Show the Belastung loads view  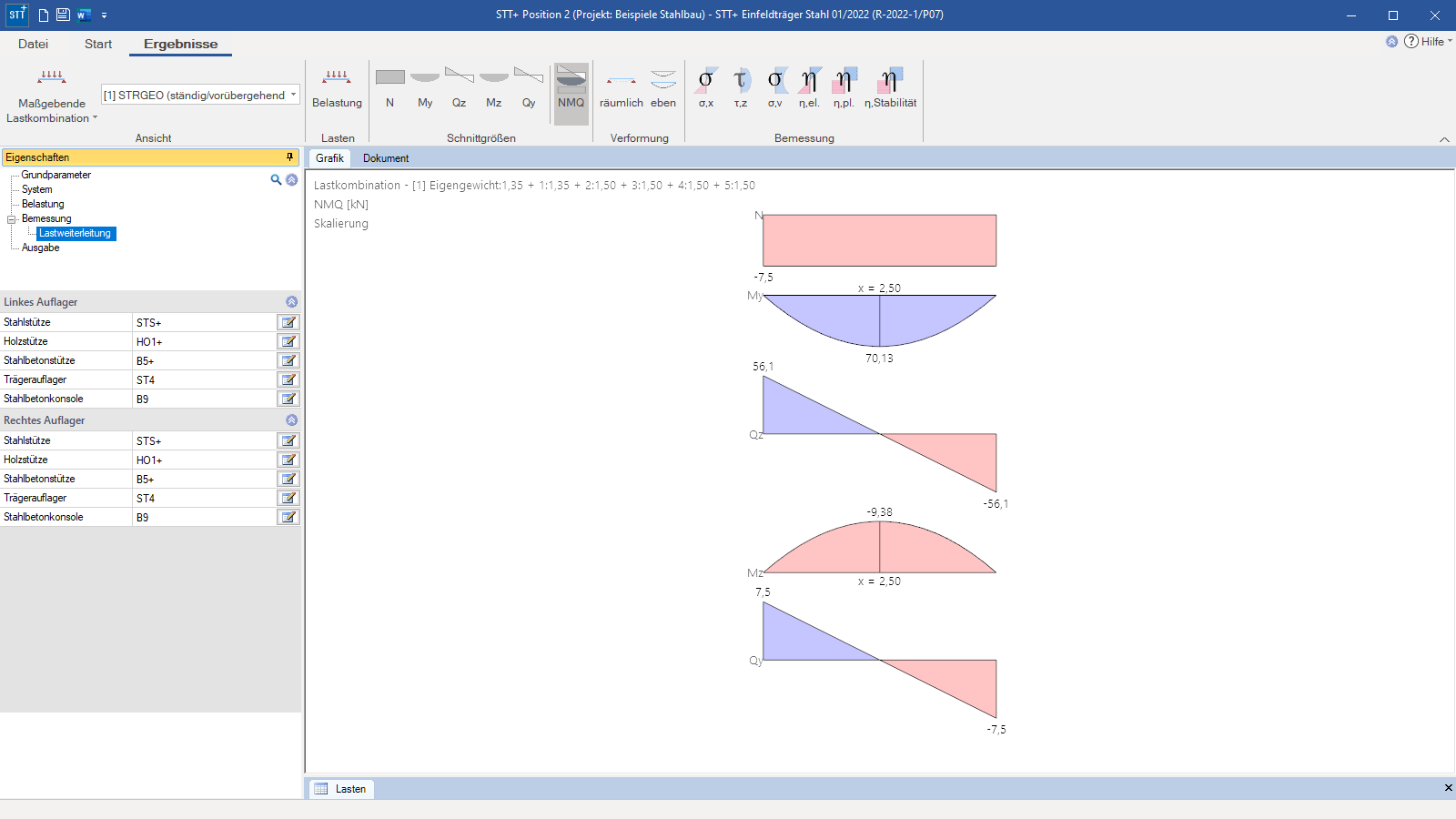click(x=337, y=88)
